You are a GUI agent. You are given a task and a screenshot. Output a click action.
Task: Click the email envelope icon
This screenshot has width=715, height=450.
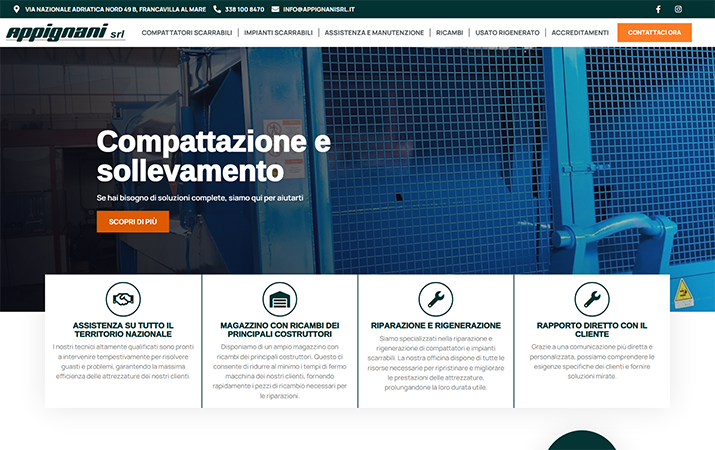[276, 9]
